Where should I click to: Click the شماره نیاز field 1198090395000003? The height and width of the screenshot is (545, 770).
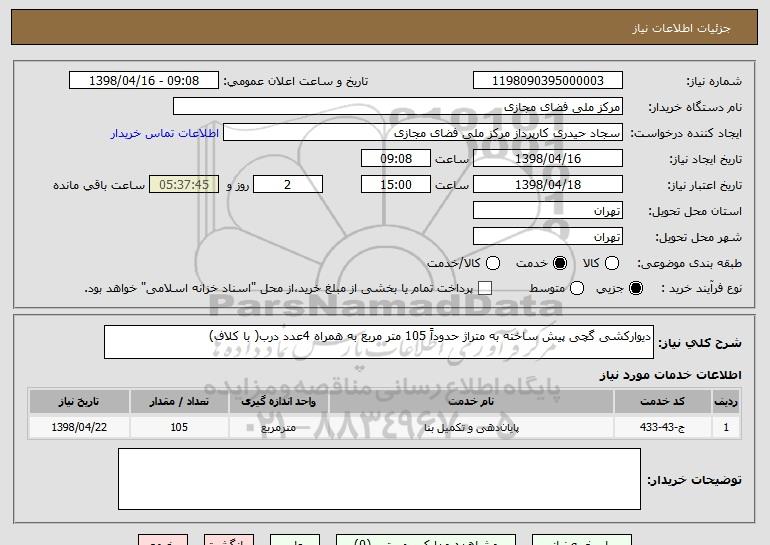(548, 81)
